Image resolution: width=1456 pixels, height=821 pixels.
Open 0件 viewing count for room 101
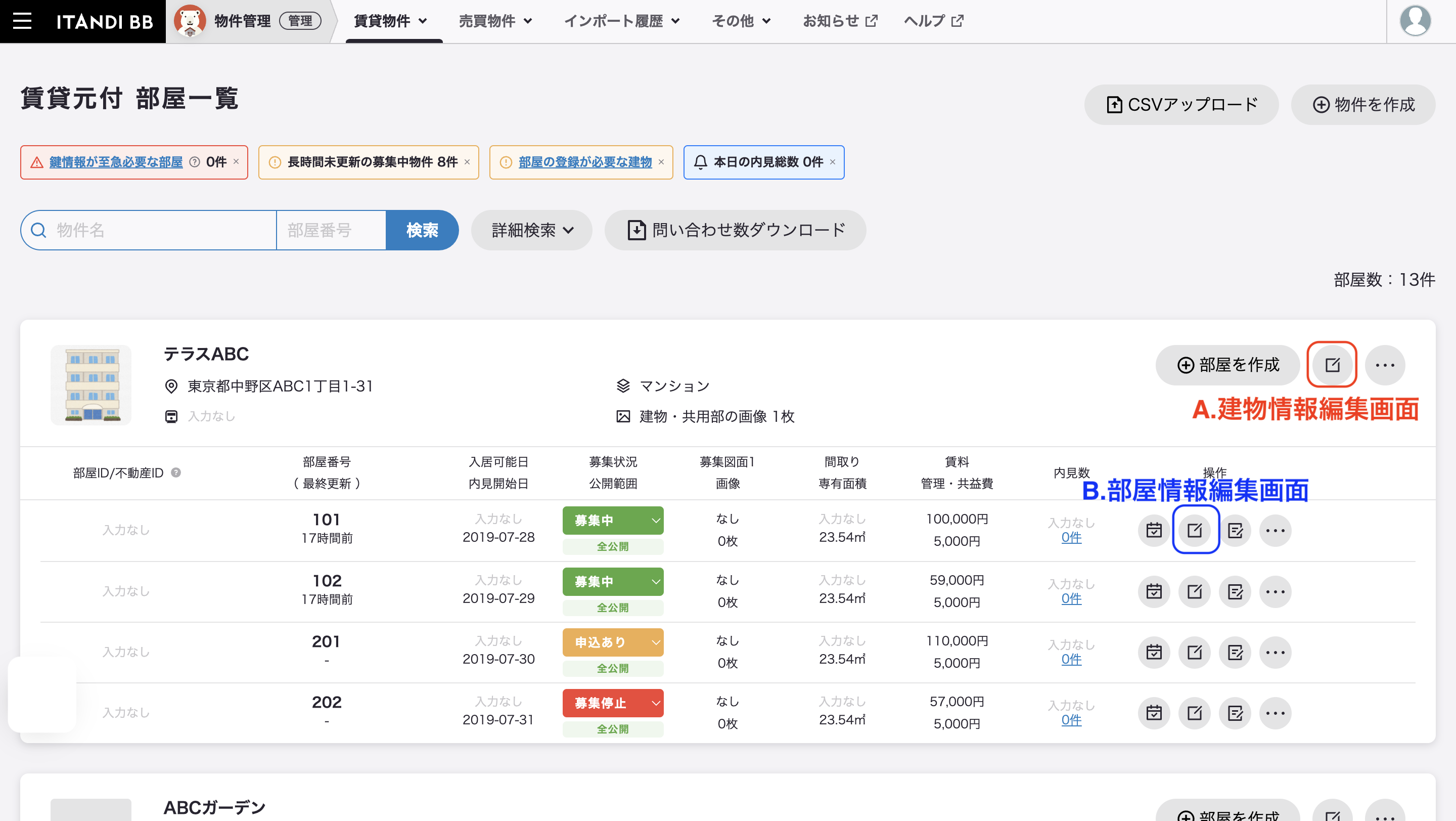point(1071,537)
